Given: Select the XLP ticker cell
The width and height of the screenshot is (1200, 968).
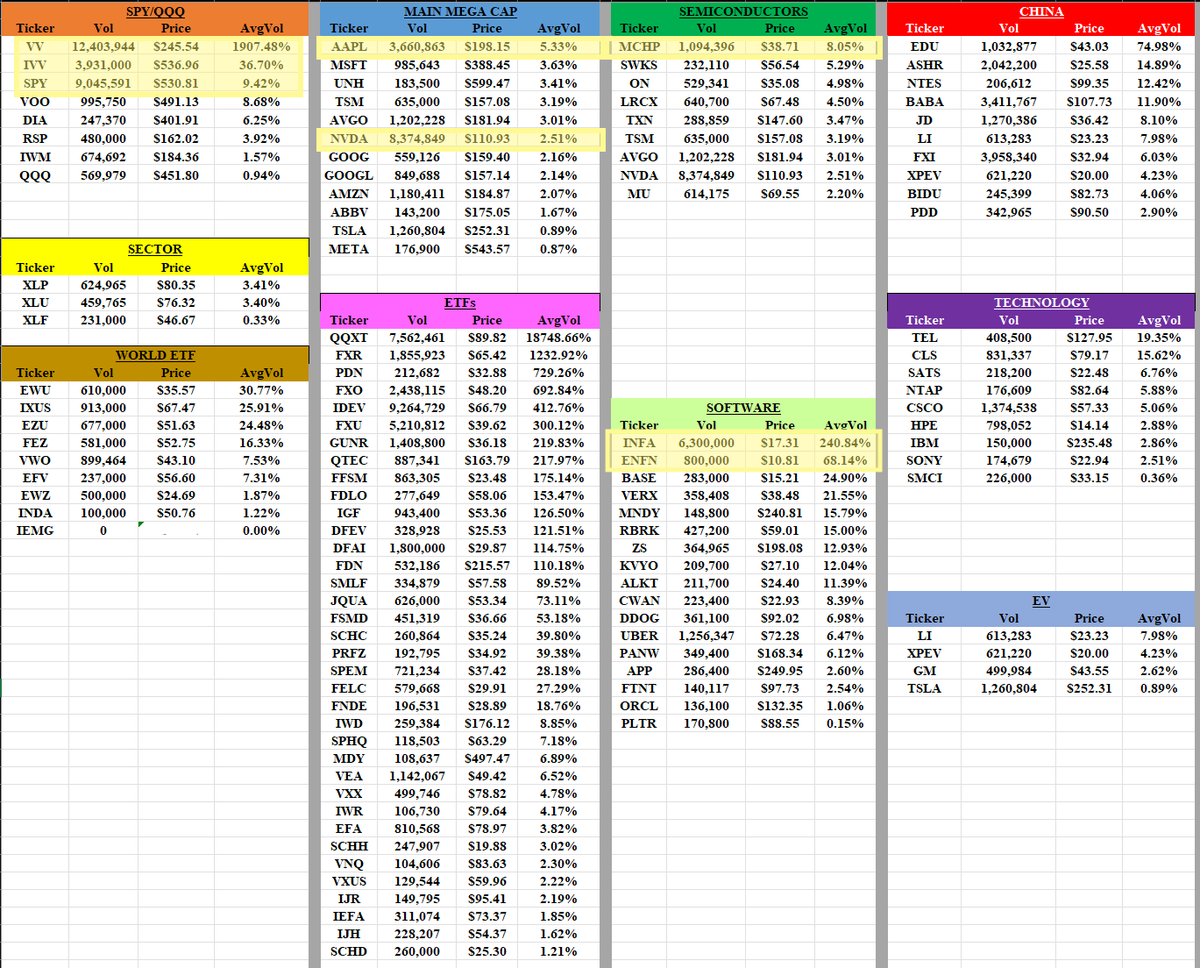Looking at the screenshot, I should 36,285.
